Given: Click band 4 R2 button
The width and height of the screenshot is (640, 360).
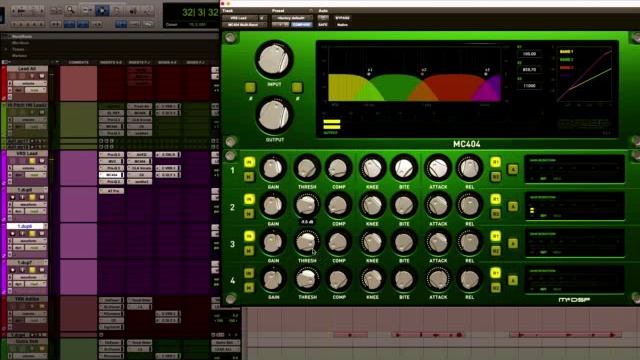Looking at the screenshot, I should 495,287.
